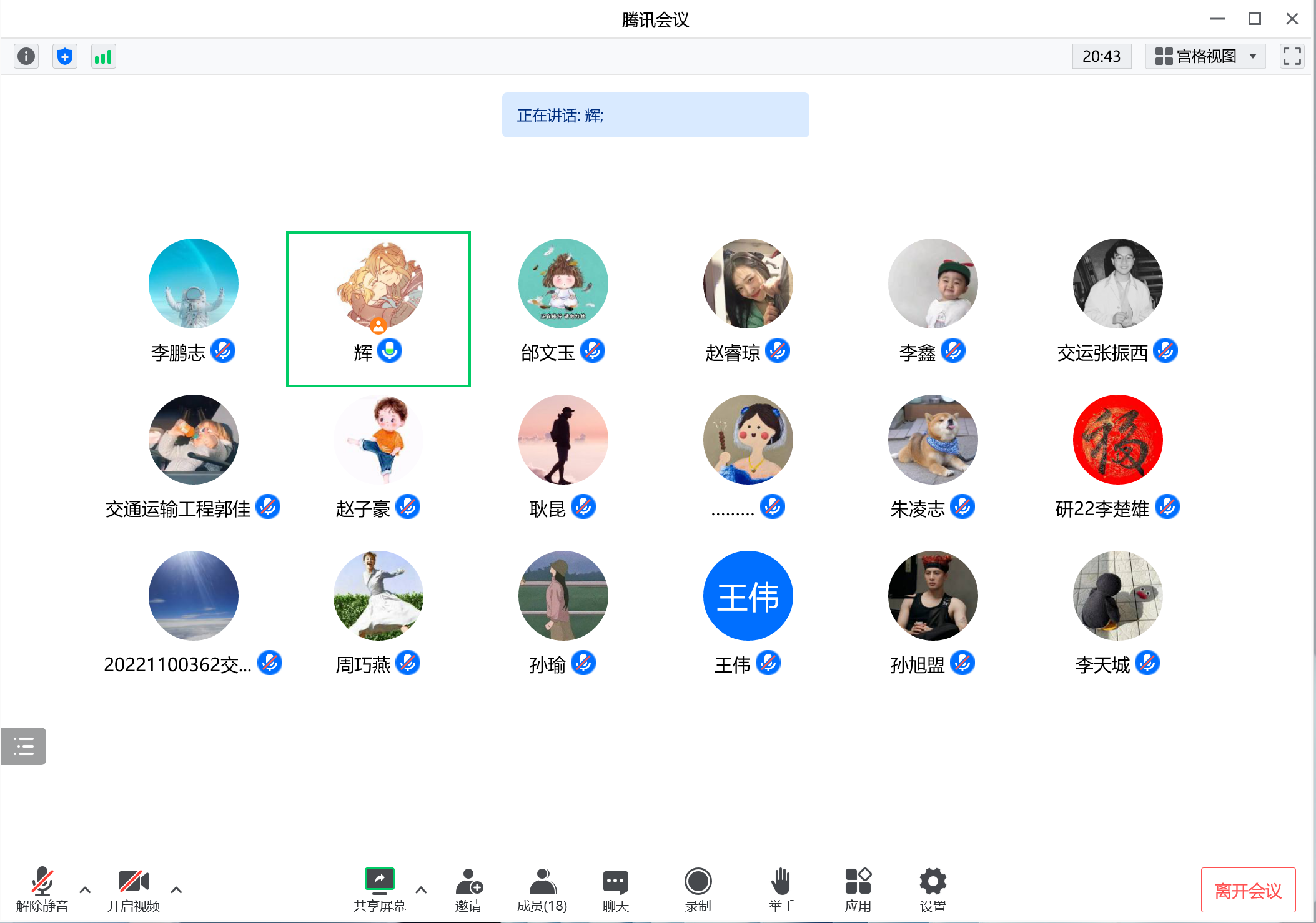Open meeting info icon
This screenshot has height=923, width=1316.
pos(26,57)
